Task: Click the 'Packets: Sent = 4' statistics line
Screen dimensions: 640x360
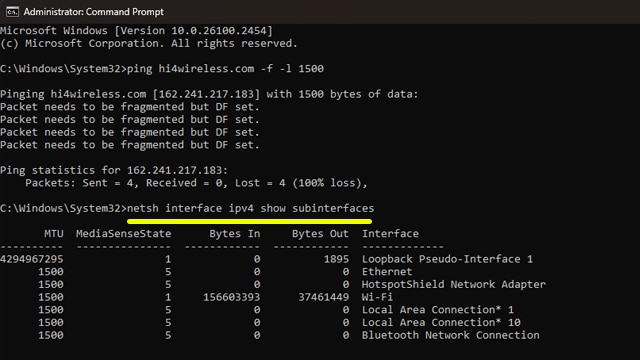Action: coord(196,183)
